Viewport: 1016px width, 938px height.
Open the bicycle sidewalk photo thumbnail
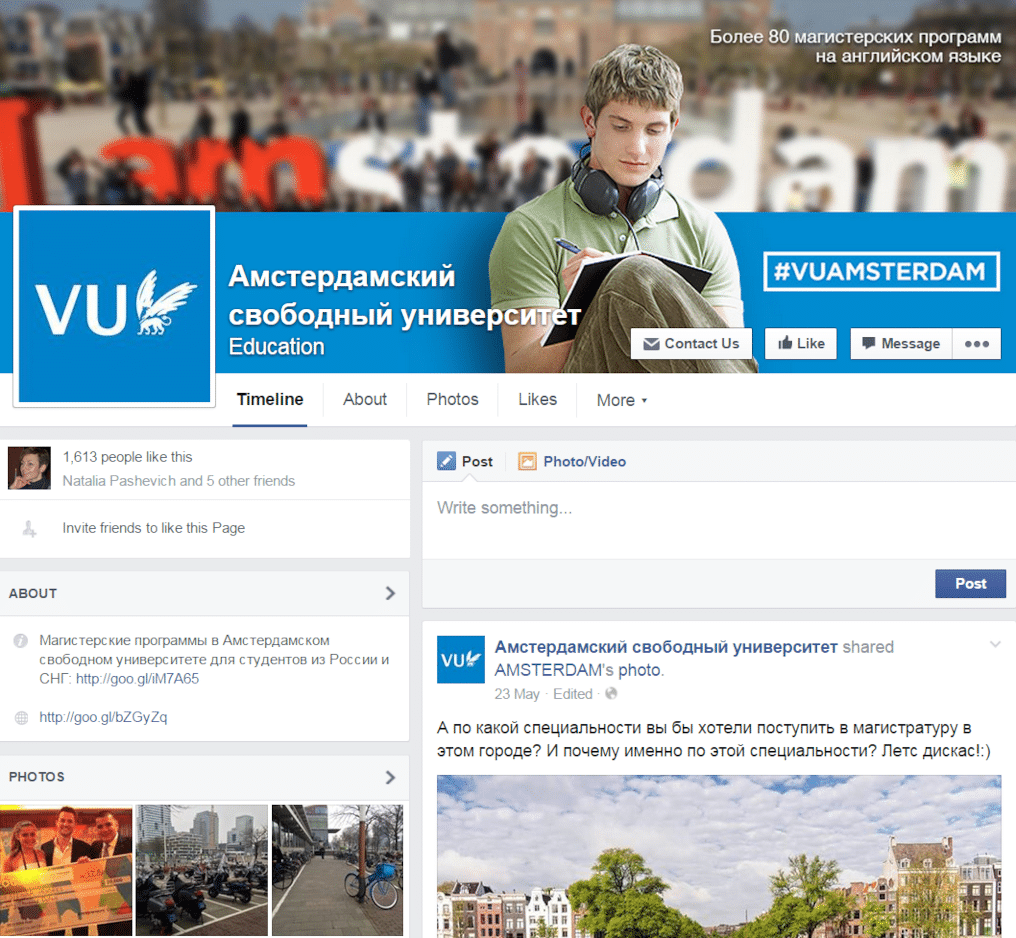(x=337, y=870)
